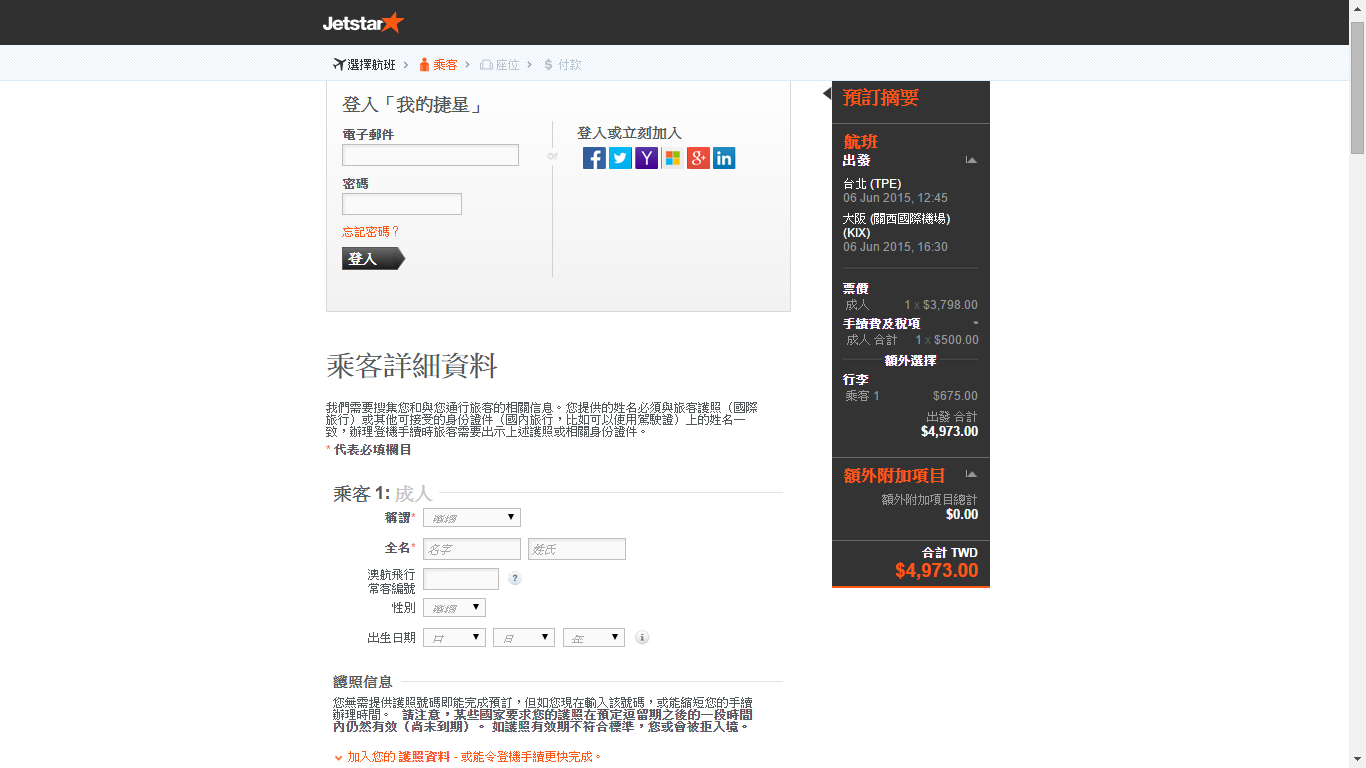This screenshot has height=768, width=1366.
Task: Open the 性別 gender dropdown
Action: click(x=454, y=607)
